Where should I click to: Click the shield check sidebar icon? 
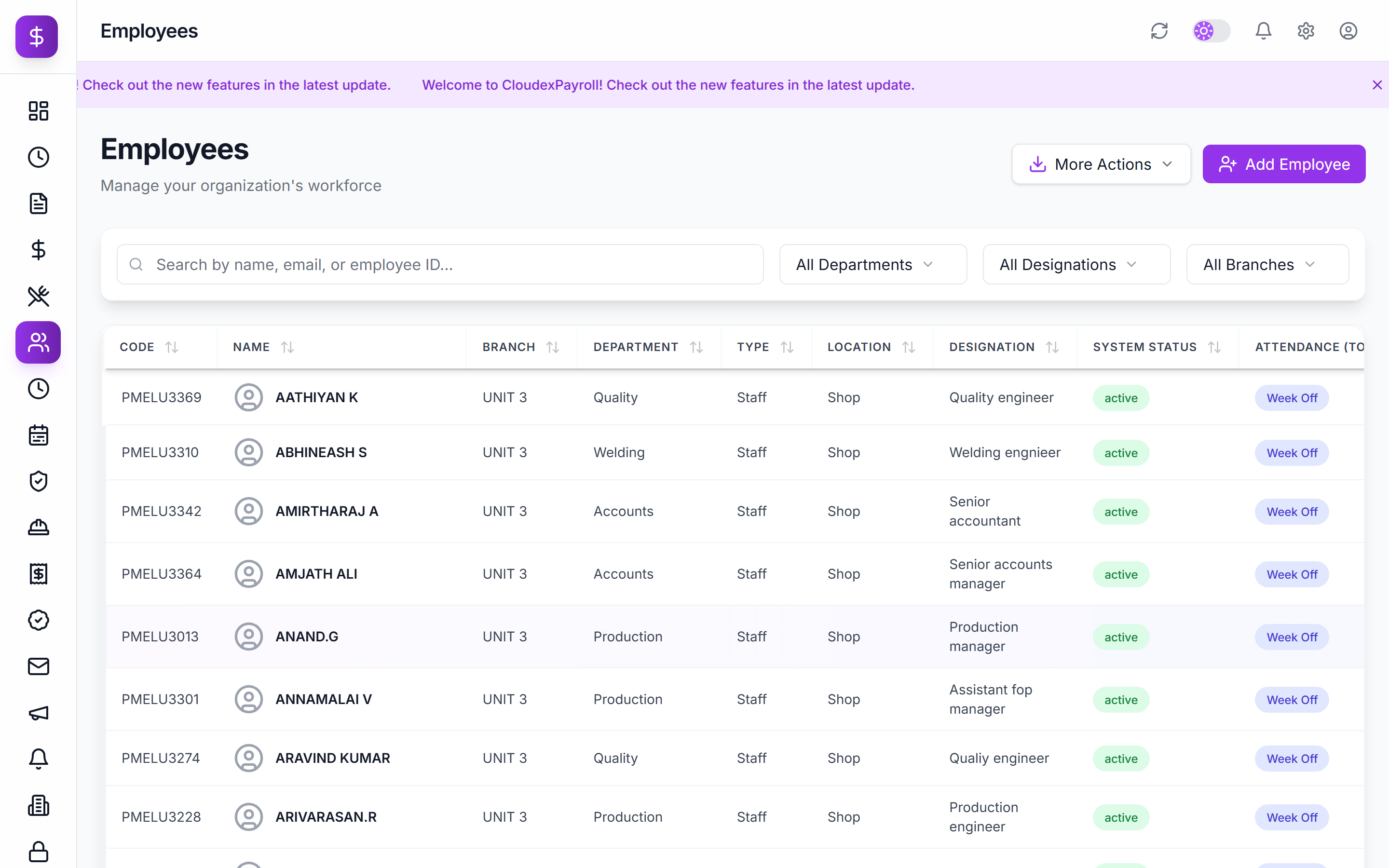38,481
